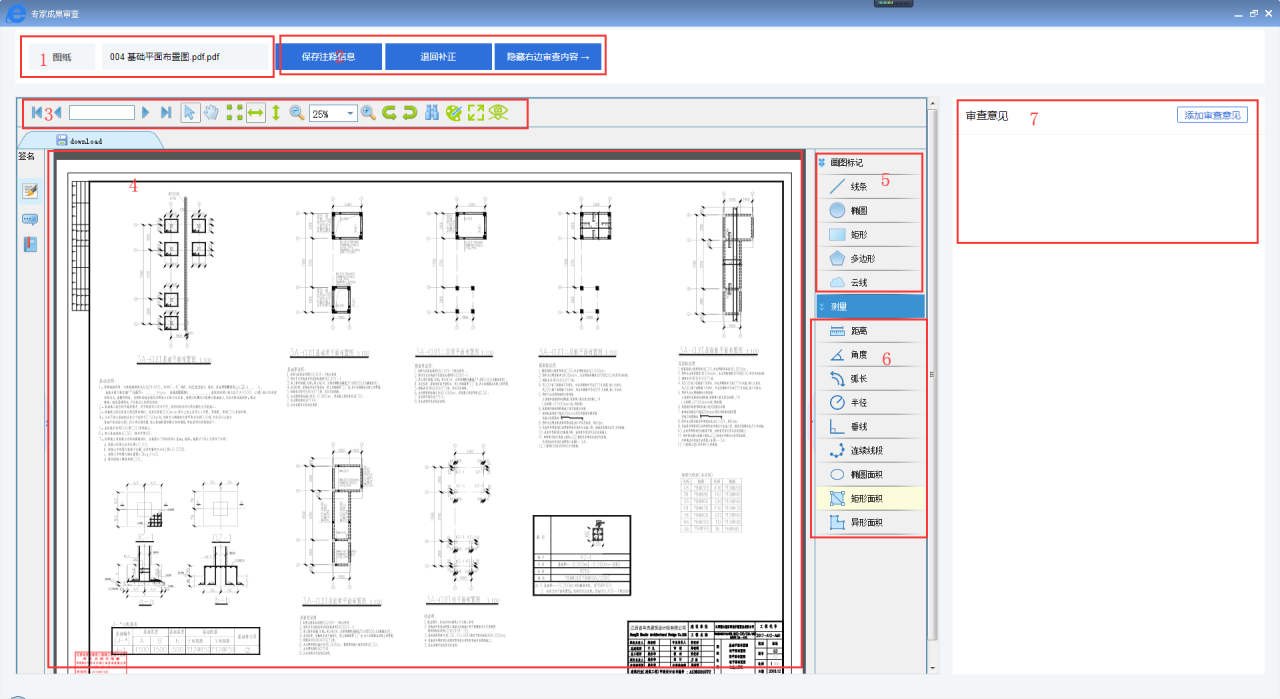Click 添加审查意见 button
Viewport: 1280px width, 699px height.
(x=1212, y=115)
